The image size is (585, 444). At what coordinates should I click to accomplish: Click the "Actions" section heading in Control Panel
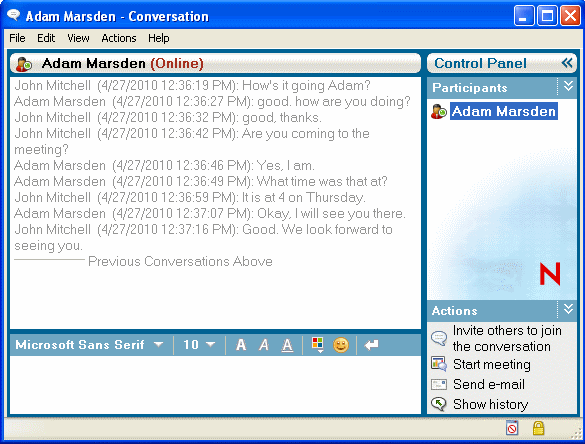click(x=454, y=311)
